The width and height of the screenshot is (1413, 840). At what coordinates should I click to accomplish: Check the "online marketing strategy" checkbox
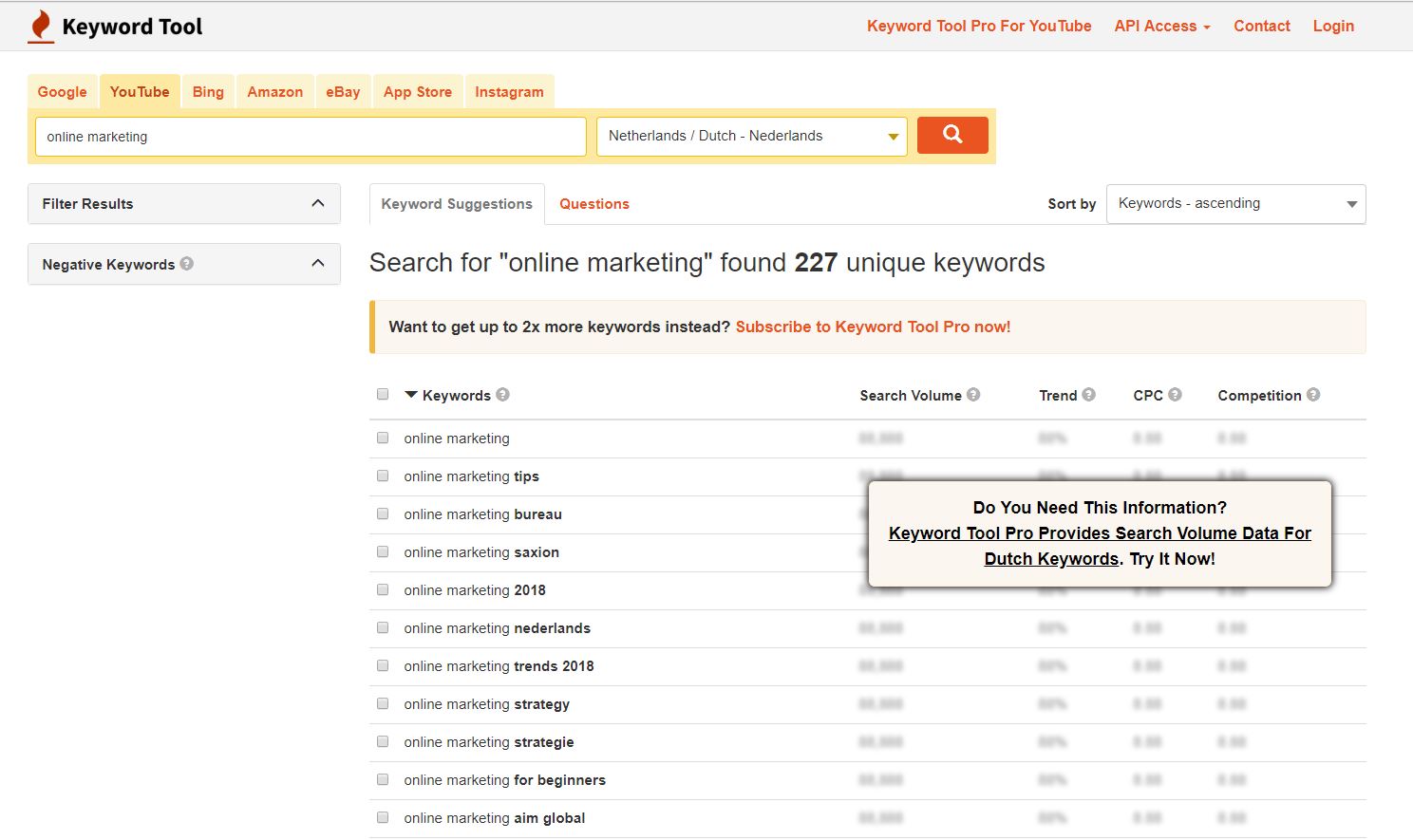(383, 703)
